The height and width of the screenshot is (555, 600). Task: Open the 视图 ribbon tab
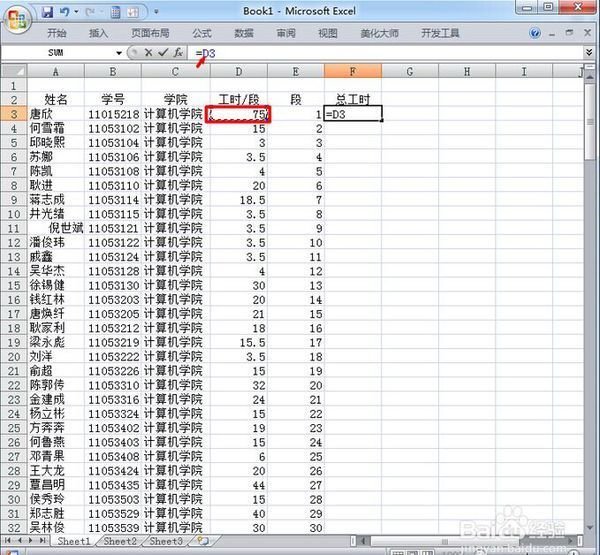pos(328,33)
